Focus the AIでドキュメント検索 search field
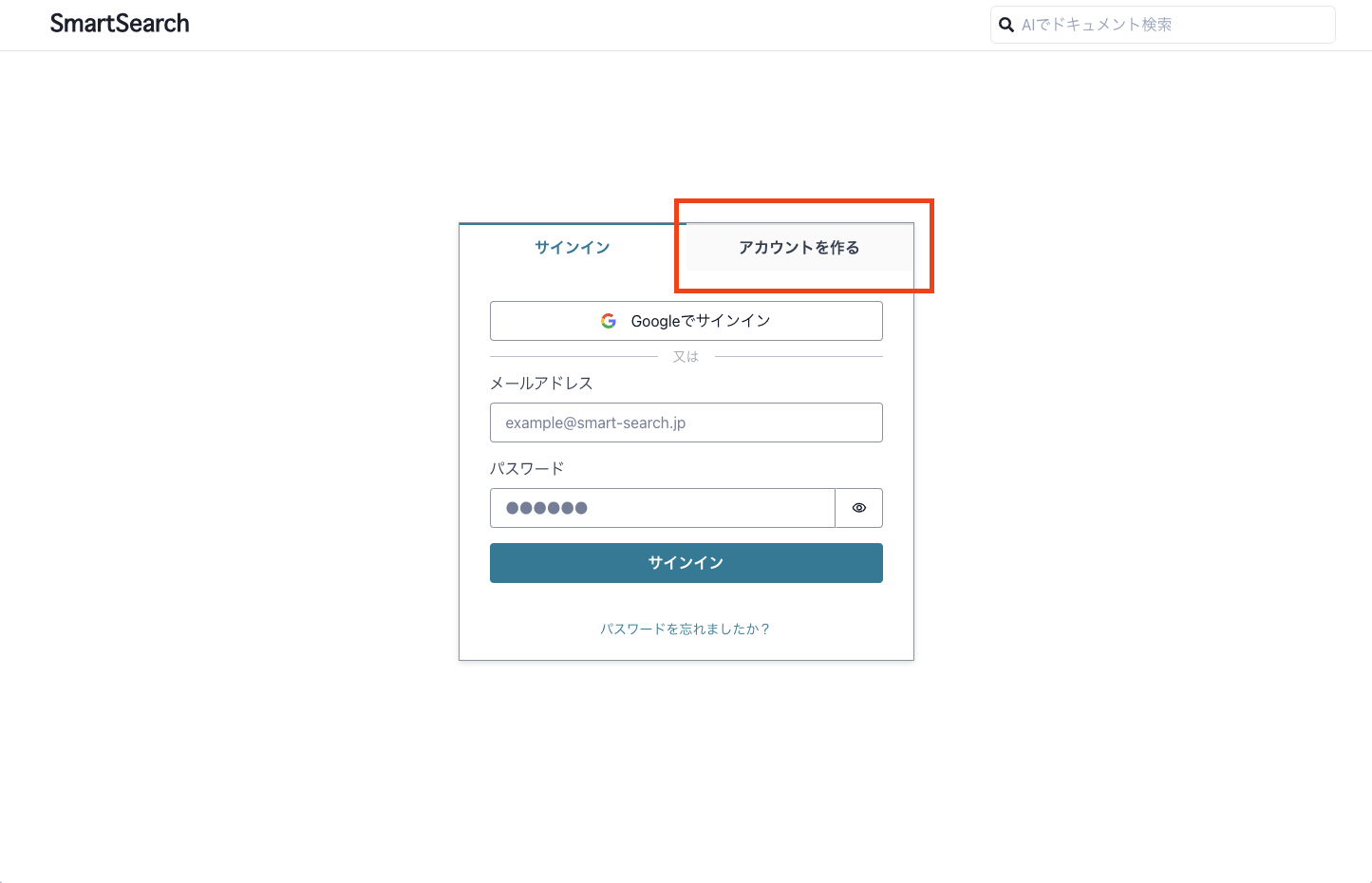The width and height of the screenshot is (1372, 883). [1163, 25]
